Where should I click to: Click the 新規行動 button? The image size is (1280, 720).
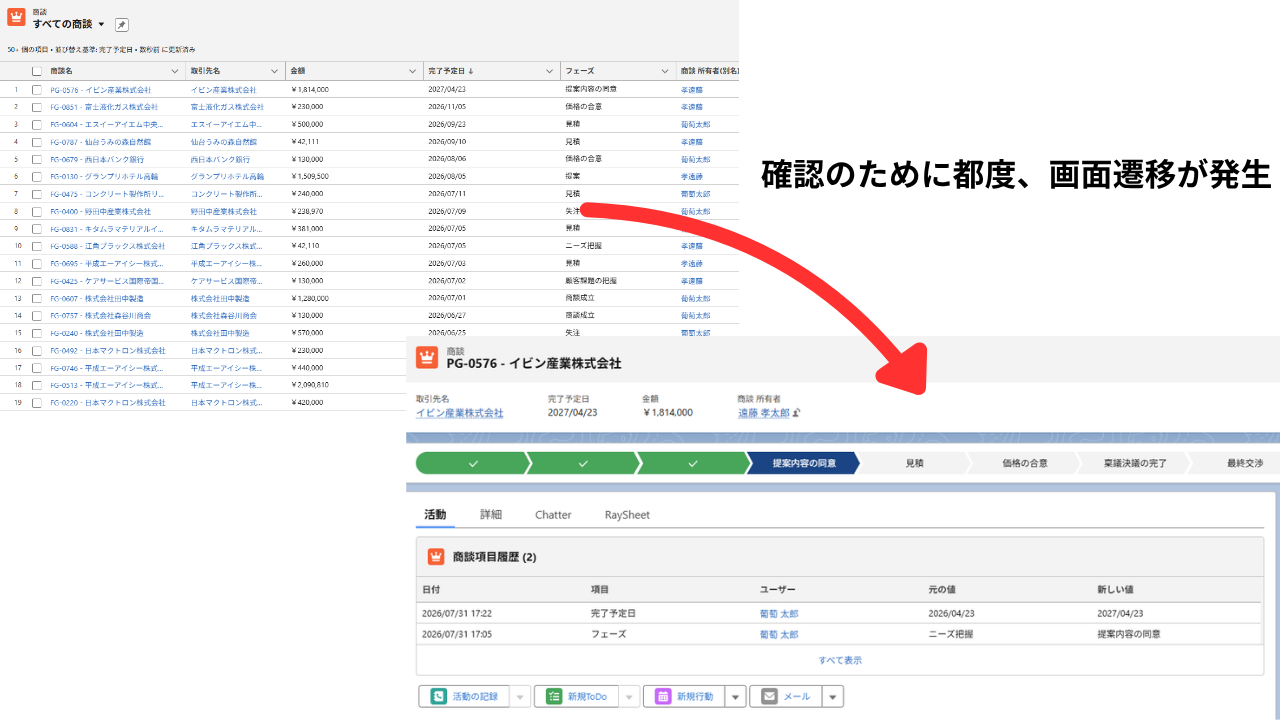(x=684, y=697)
